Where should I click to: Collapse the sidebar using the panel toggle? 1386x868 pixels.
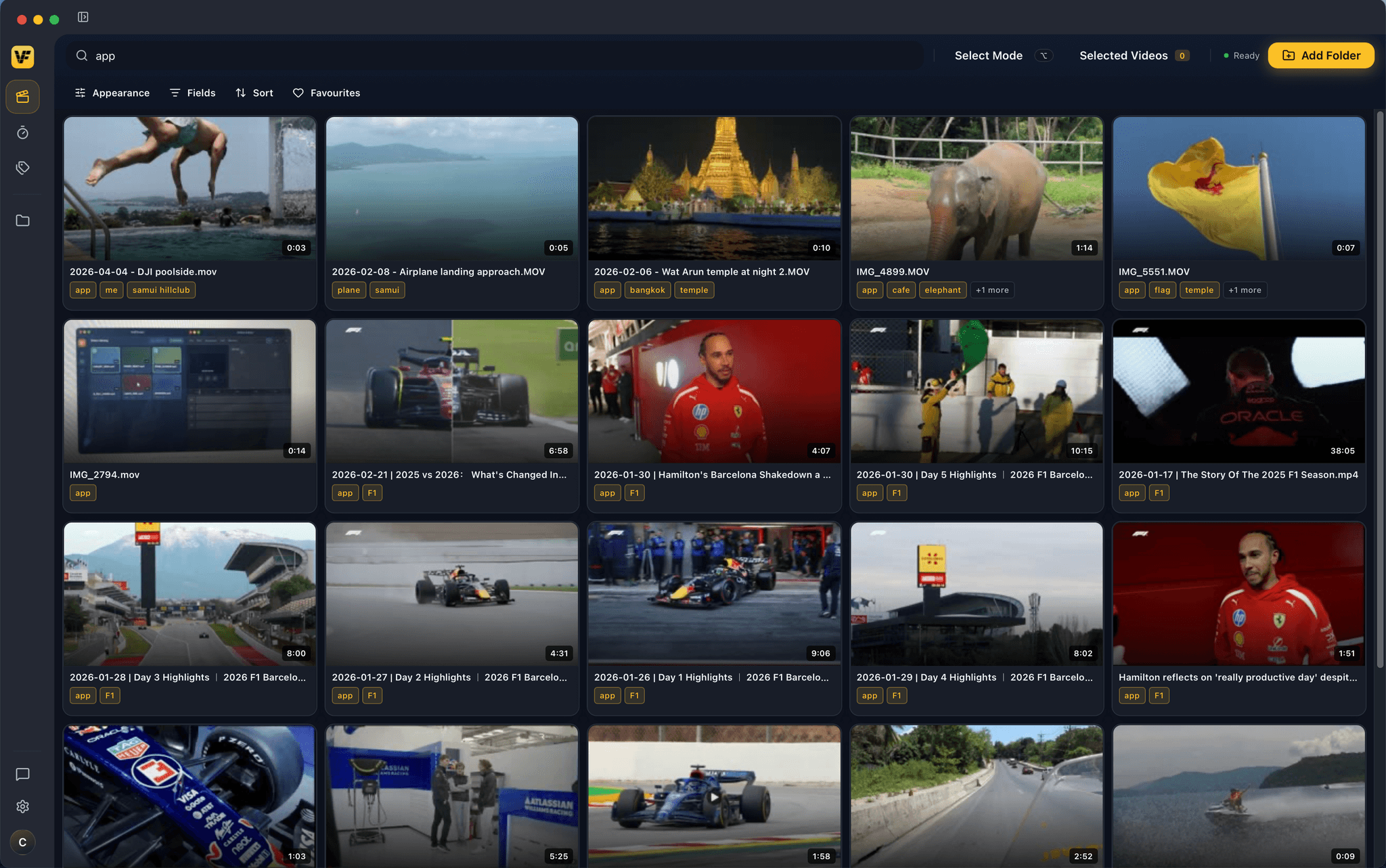83,17
